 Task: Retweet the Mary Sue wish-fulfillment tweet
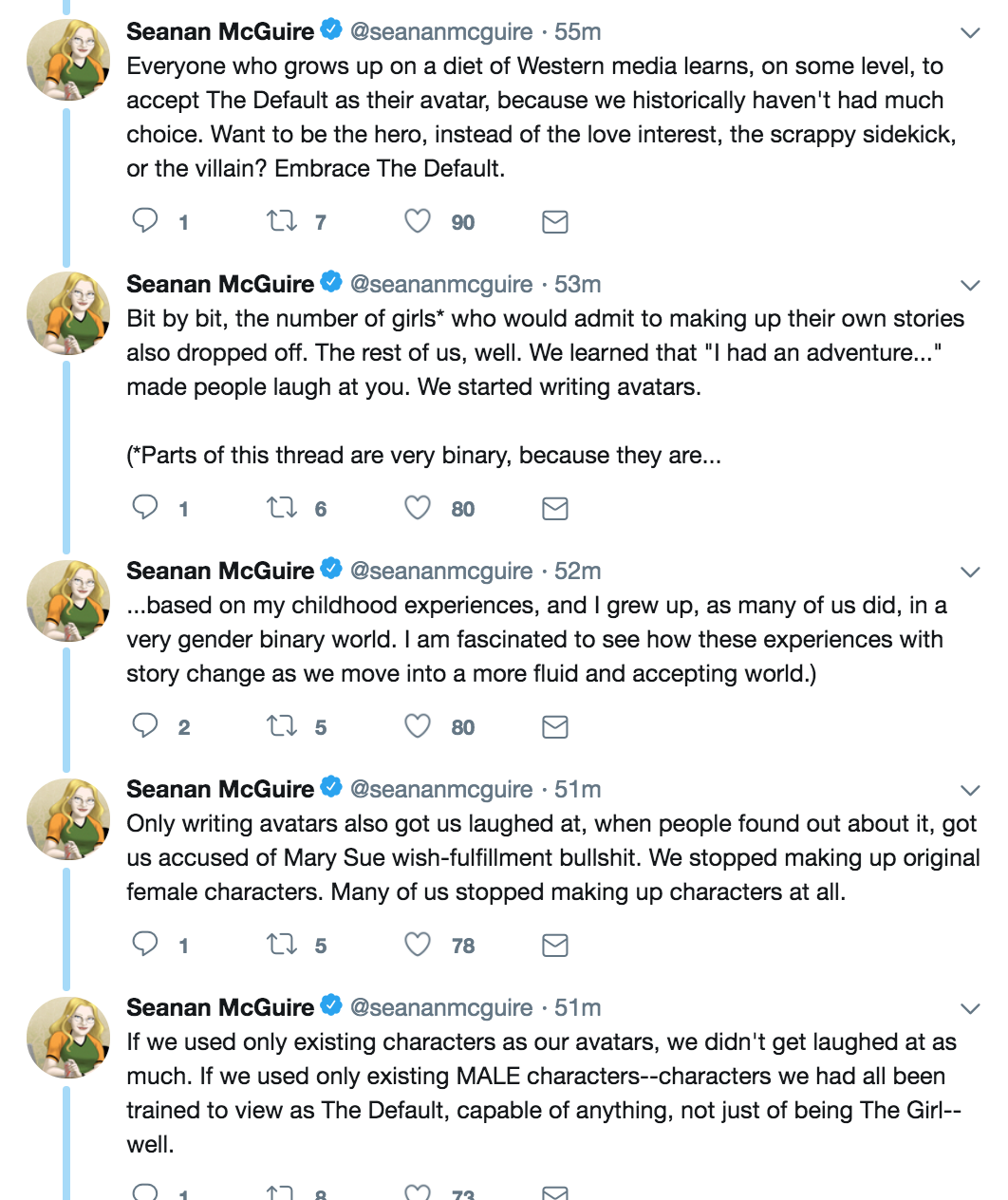[281, 945]
